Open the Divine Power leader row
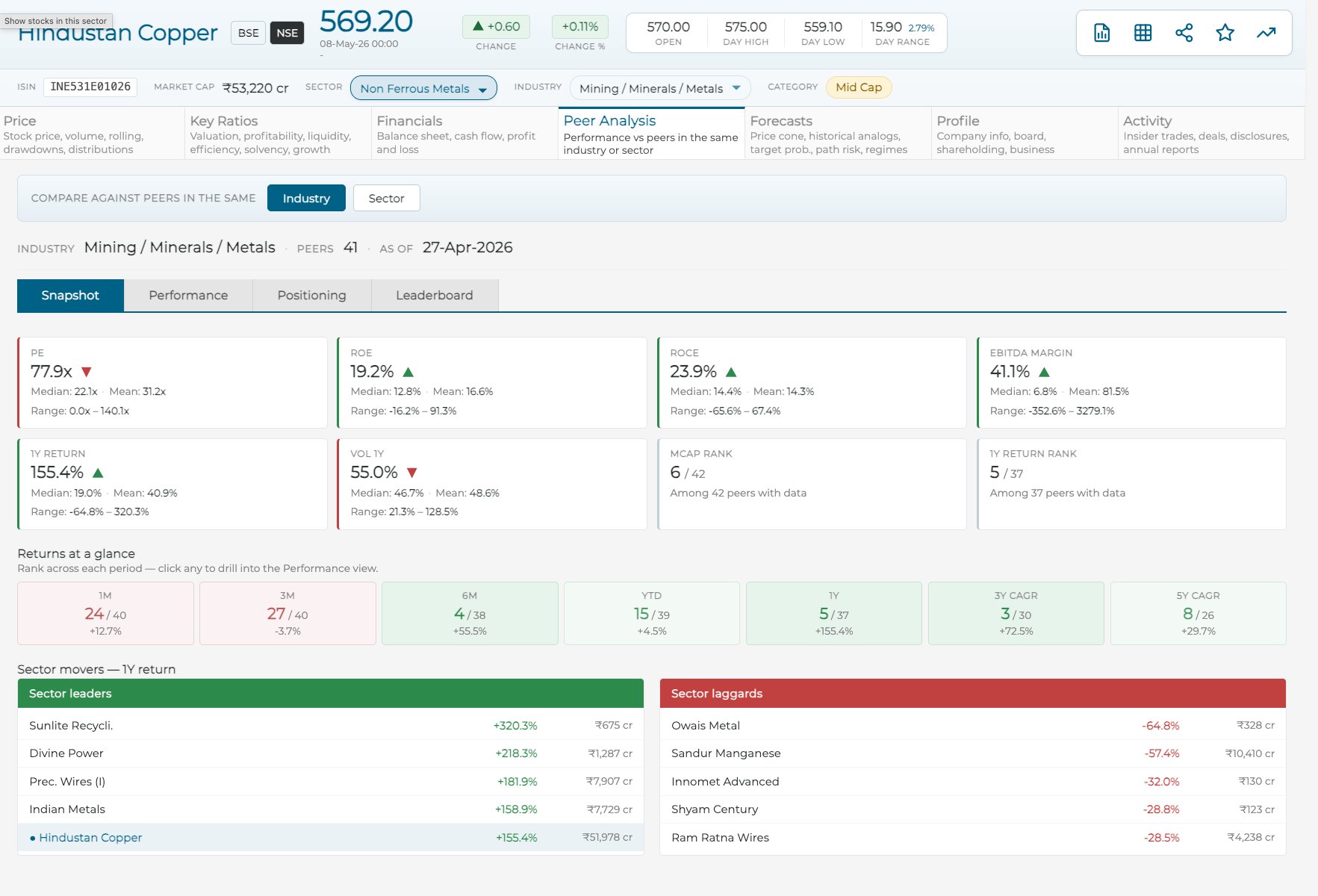Viewport: 1318px width, 896px height. (331, 753)
